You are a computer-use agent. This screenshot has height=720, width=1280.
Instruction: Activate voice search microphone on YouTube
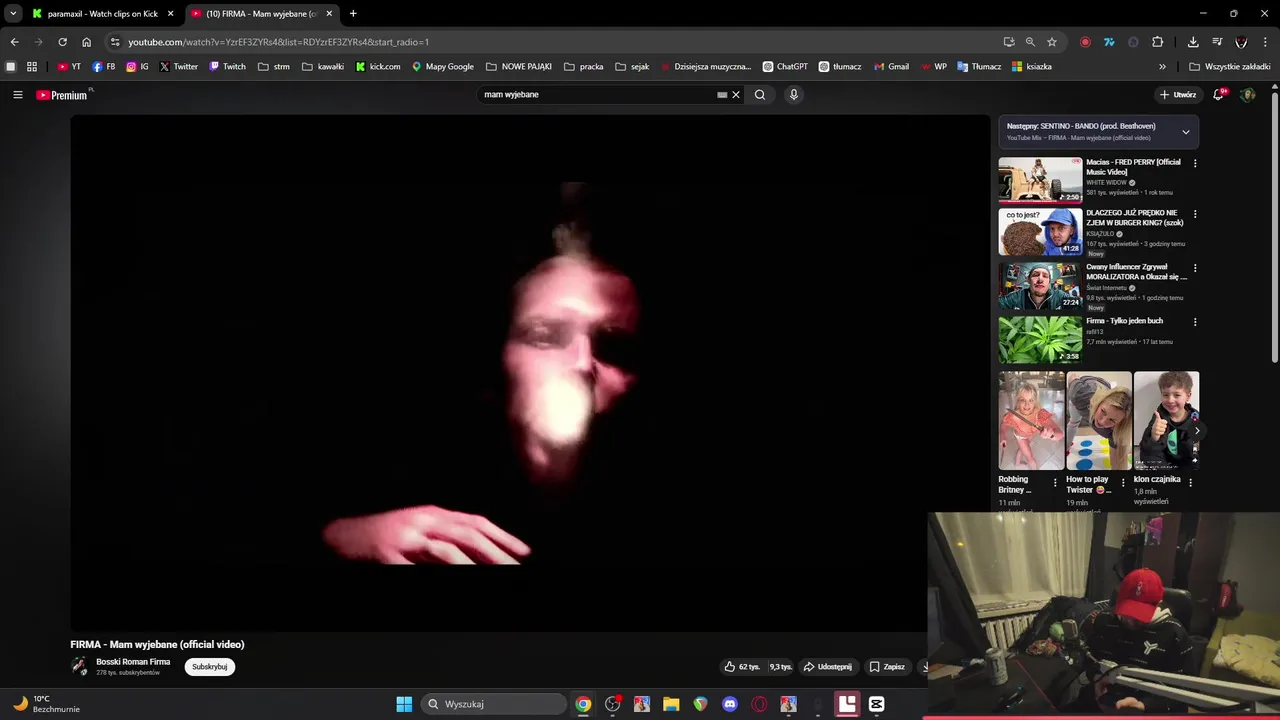[x=794, y=95]
